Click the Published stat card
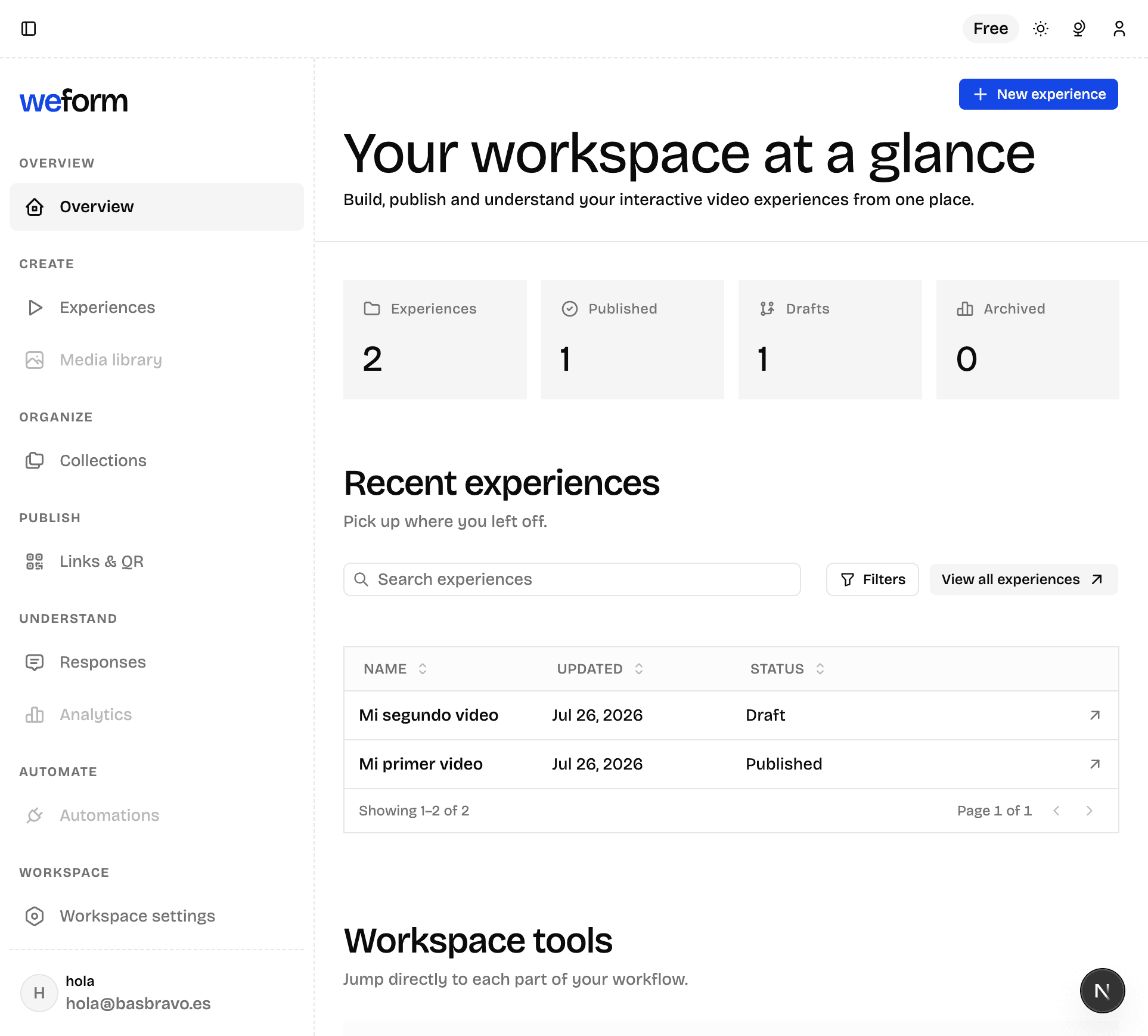Screen dimensions: 1148x1036 tap(632, 340)
